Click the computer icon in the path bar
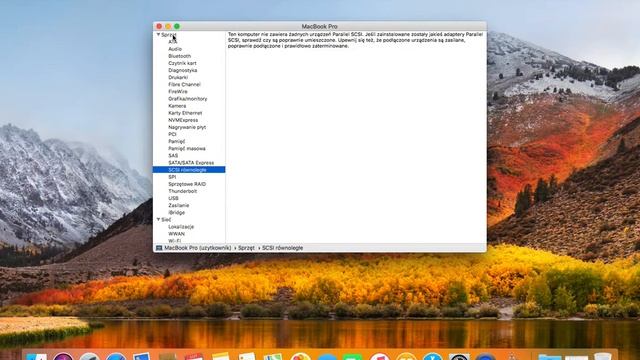This screenshot has height=360, width=640. 159,248
